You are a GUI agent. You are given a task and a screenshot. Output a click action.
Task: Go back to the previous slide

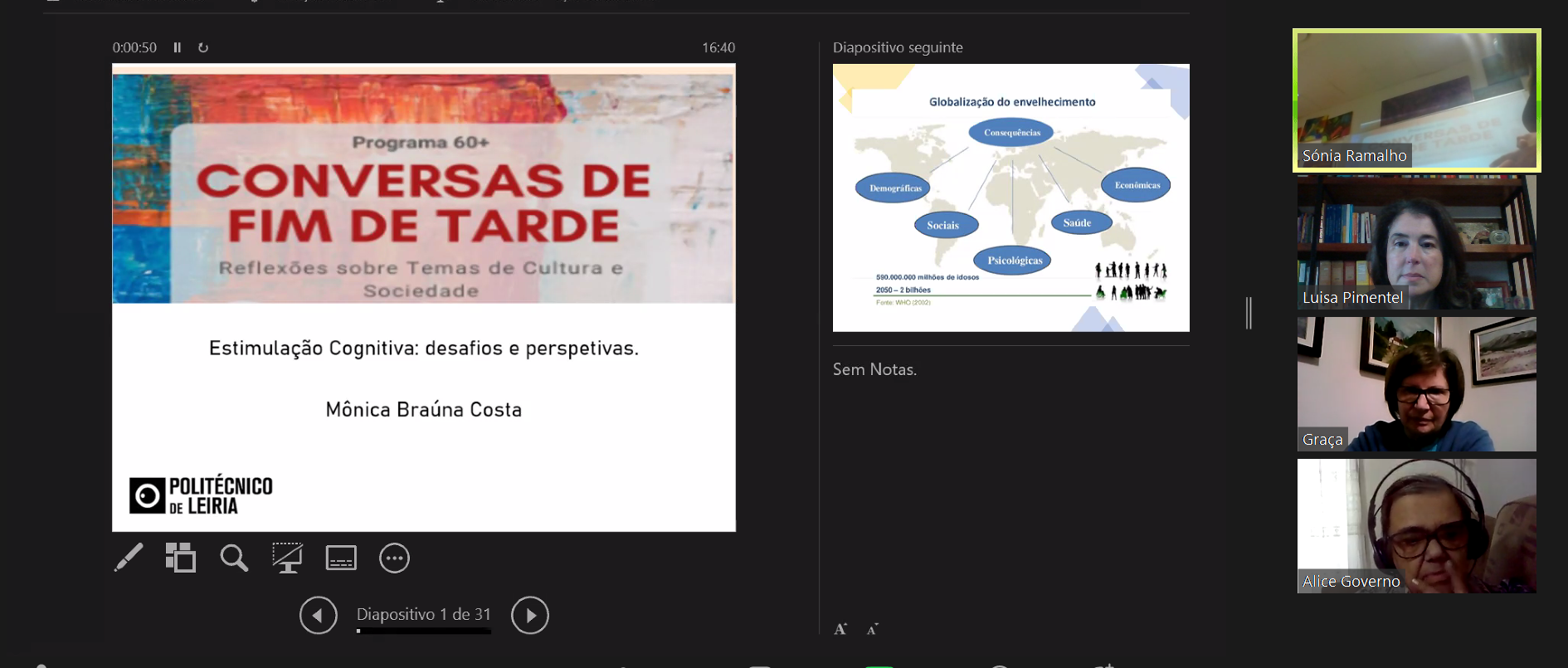coord(319,615)
